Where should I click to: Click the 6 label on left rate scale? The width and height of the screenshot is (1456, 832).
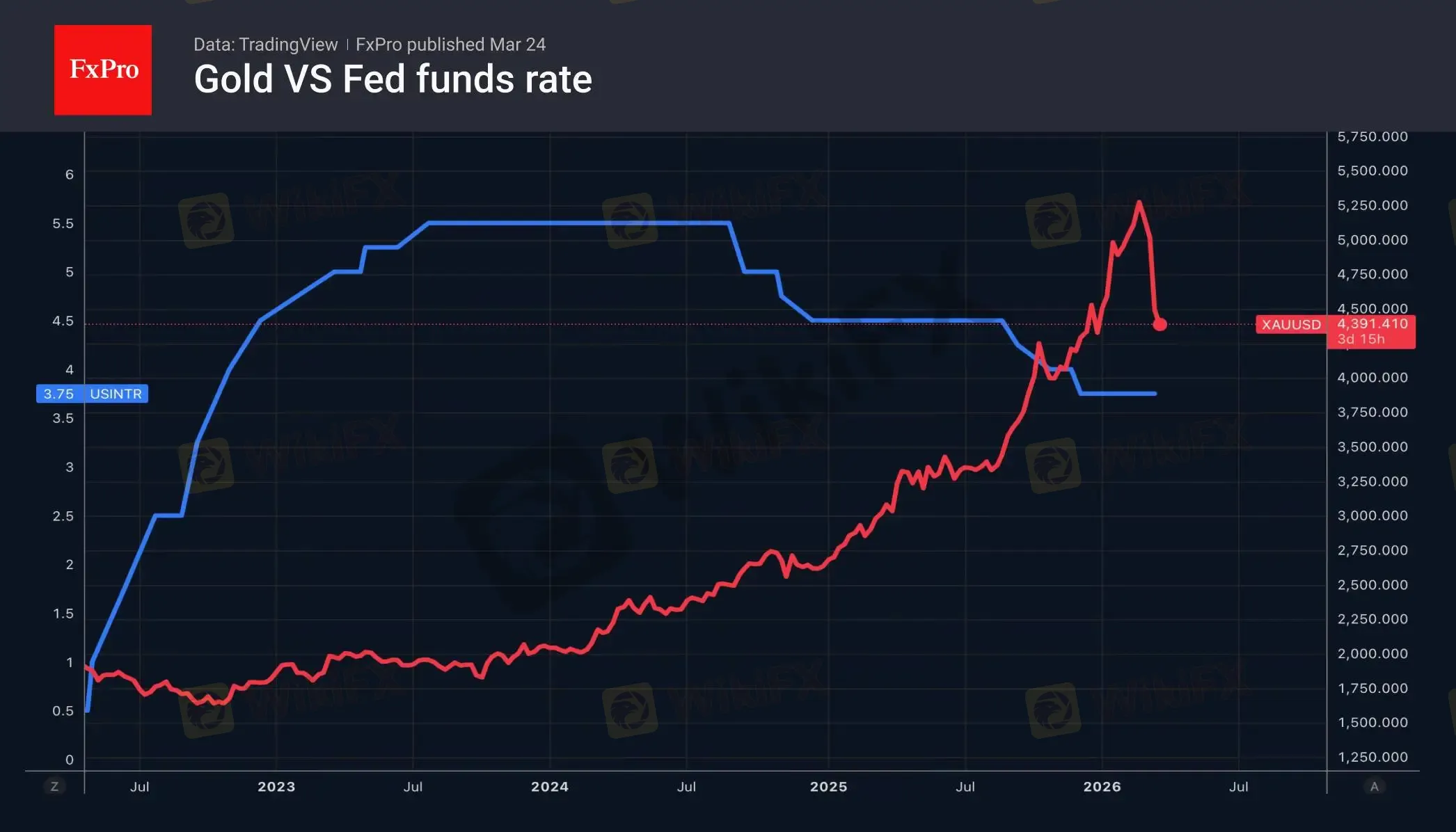pos(69,175)
